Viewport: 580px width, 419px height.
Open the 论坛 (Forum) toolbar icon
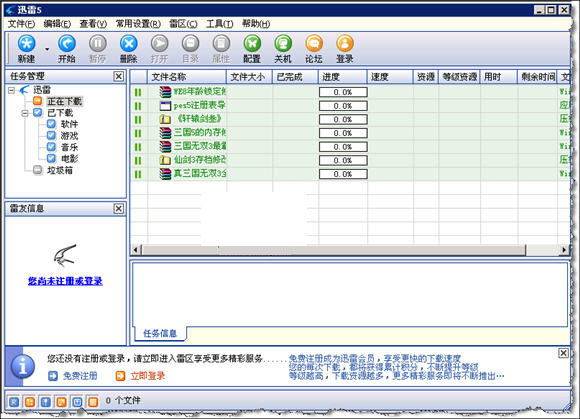314,49
